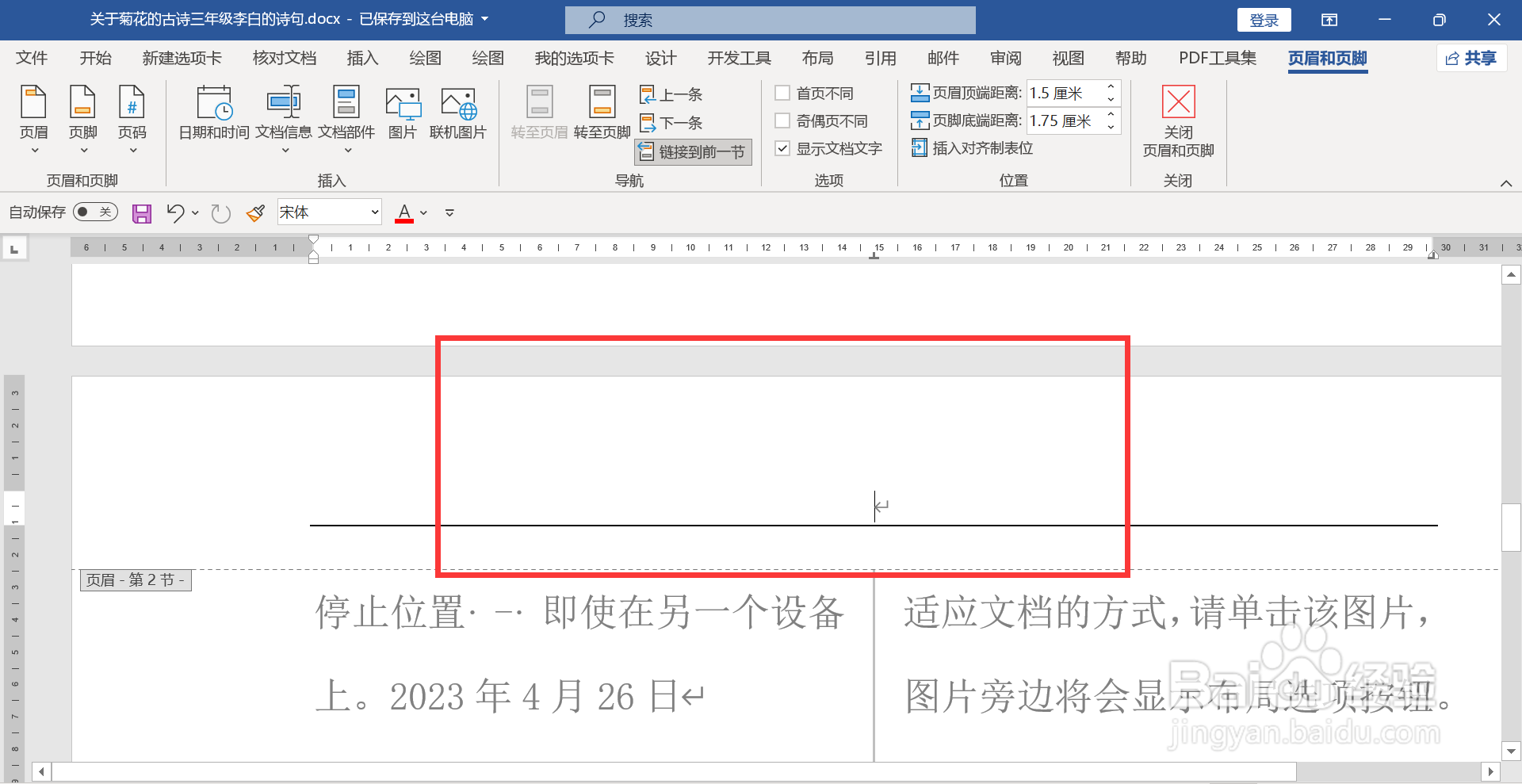
Task: Click the 页眉 - 第 2 节 - label
Action: point(135,580)
